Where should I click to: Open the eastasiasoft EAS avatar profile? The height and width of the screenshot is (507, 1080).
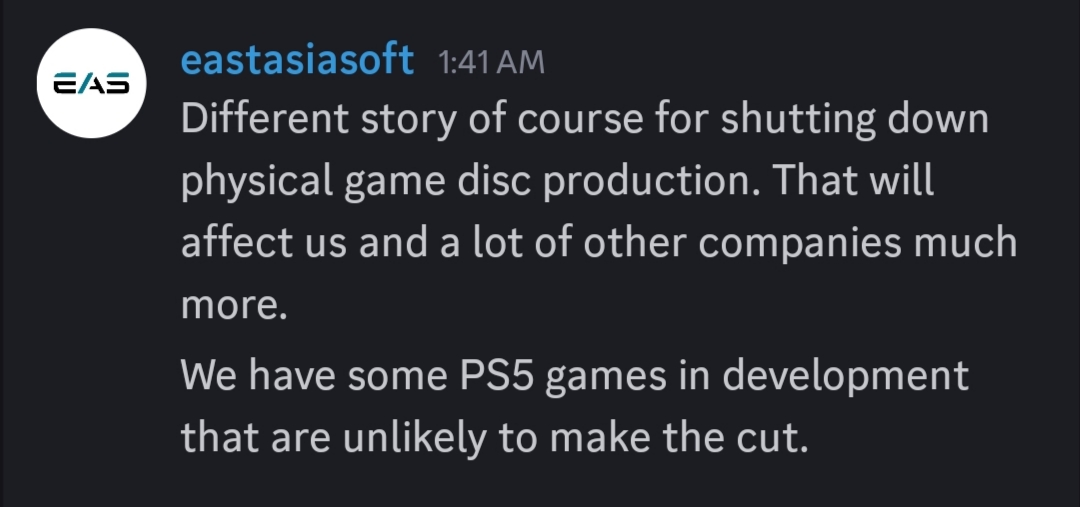92,83
